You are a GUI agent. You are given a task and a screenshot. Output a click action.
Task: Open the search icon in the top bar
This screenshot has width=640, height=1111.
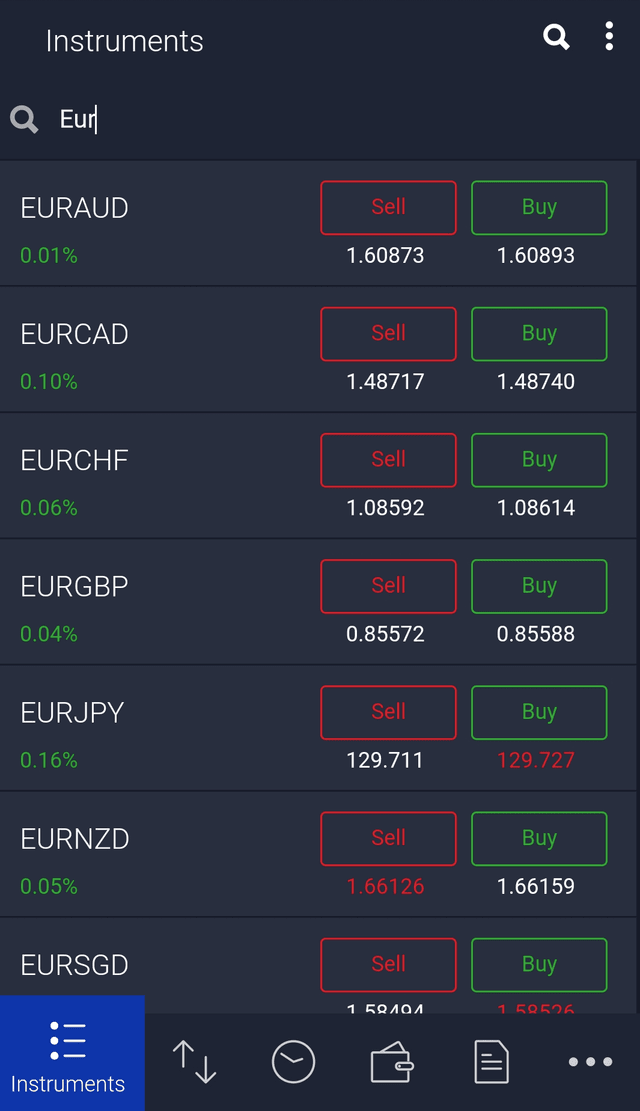click(556, 37)
